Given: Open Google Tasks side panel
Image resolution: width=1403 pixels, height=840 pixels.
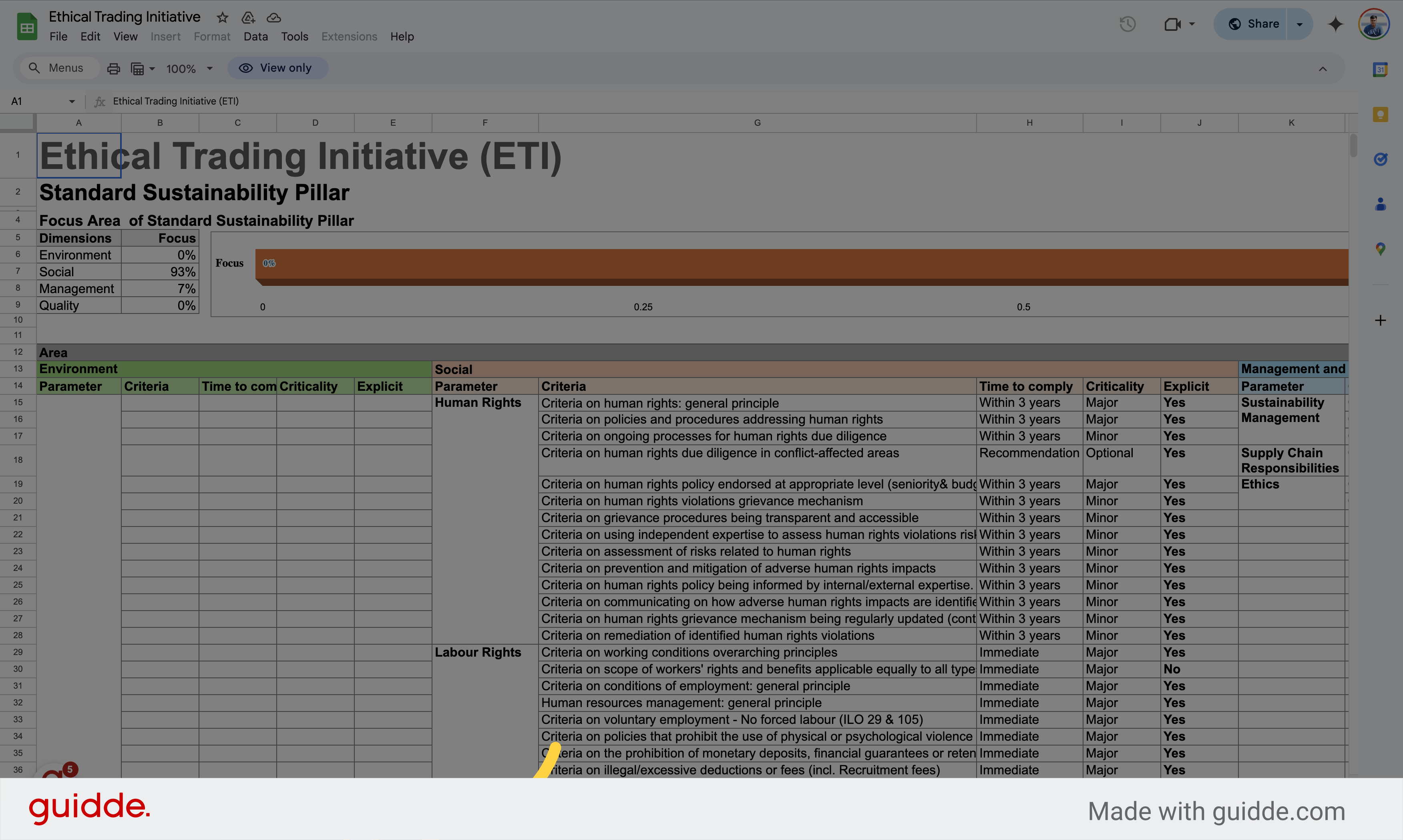Looking at the screenshot, I should coord(1380,159).
